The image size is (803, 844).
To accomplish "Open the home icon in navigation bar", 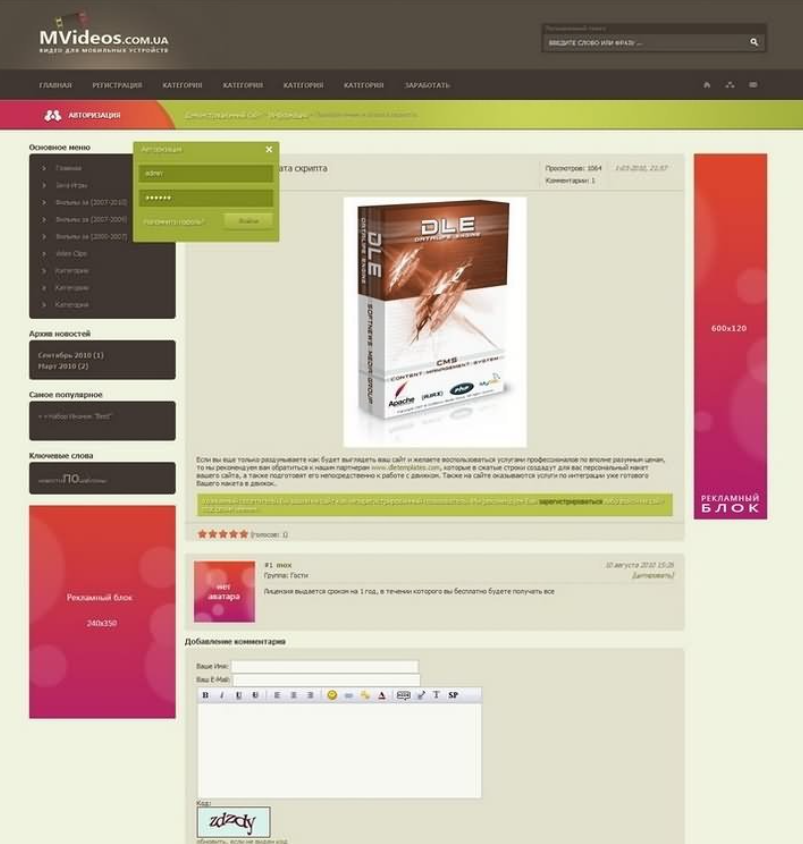I will 707,85.
